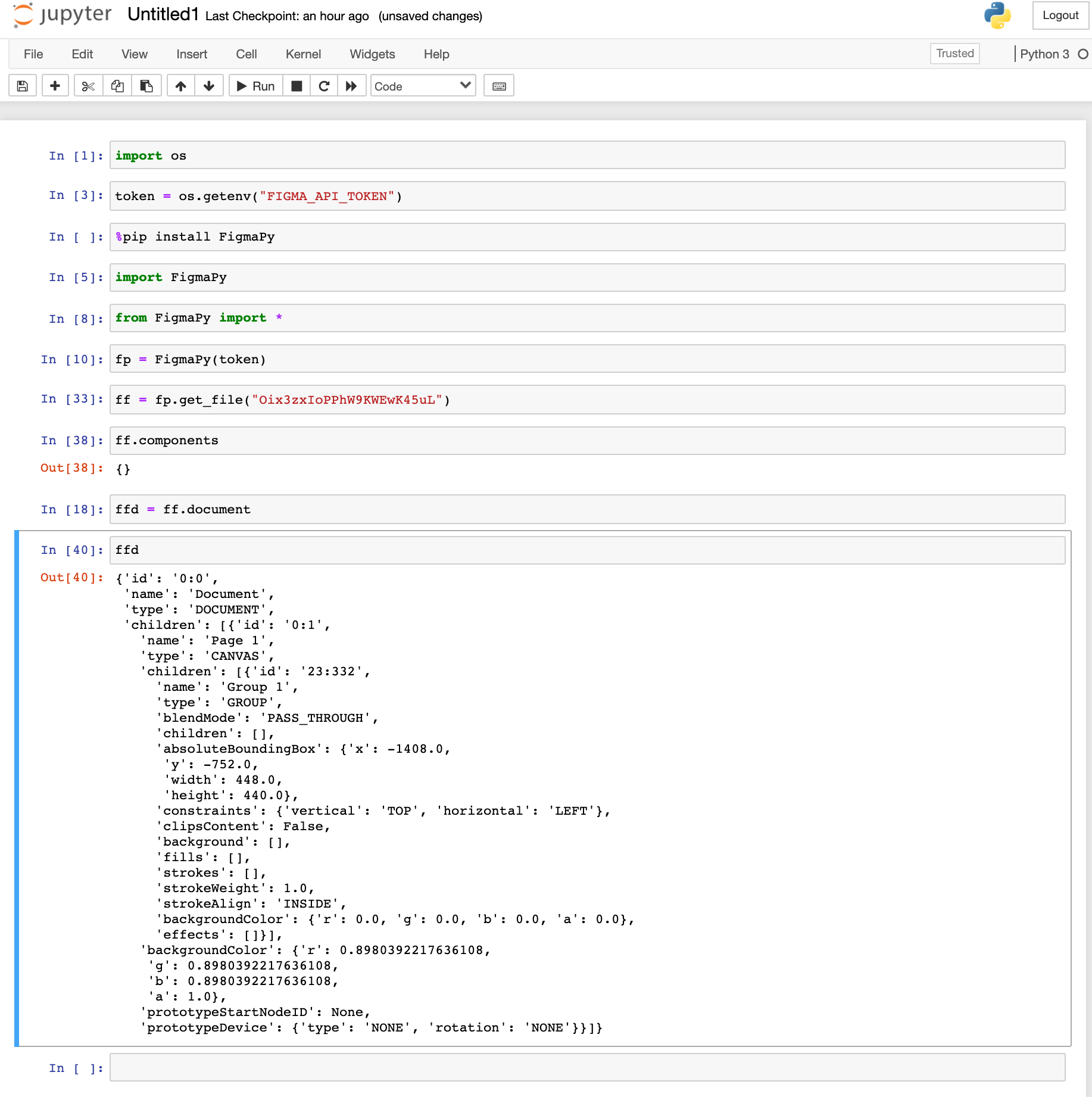Open the Cell menu
Screen dimensions: 1092x1097
pos(247,54)
